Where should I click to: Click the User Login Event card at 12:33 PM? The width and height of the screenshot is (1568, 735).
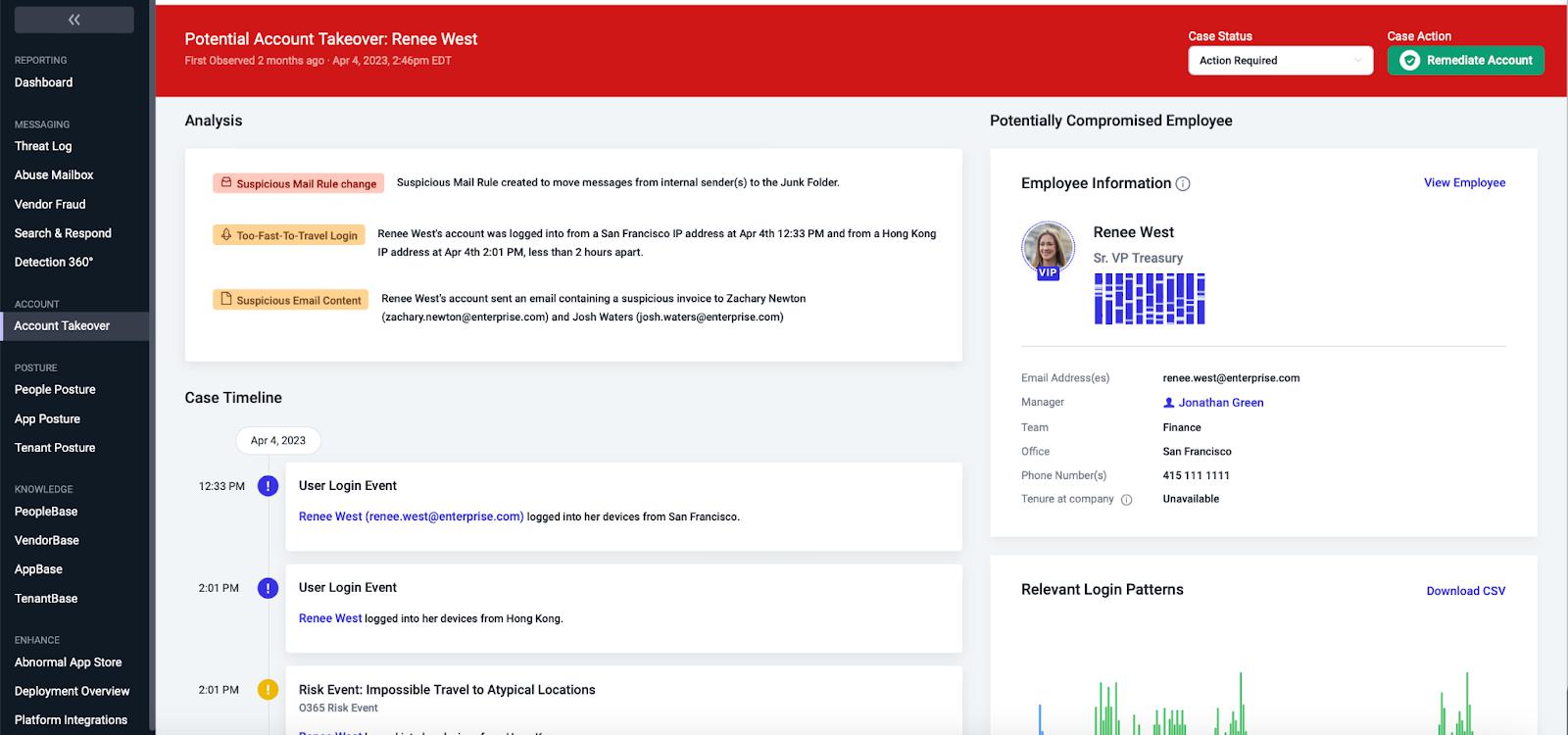pos(623,507)
